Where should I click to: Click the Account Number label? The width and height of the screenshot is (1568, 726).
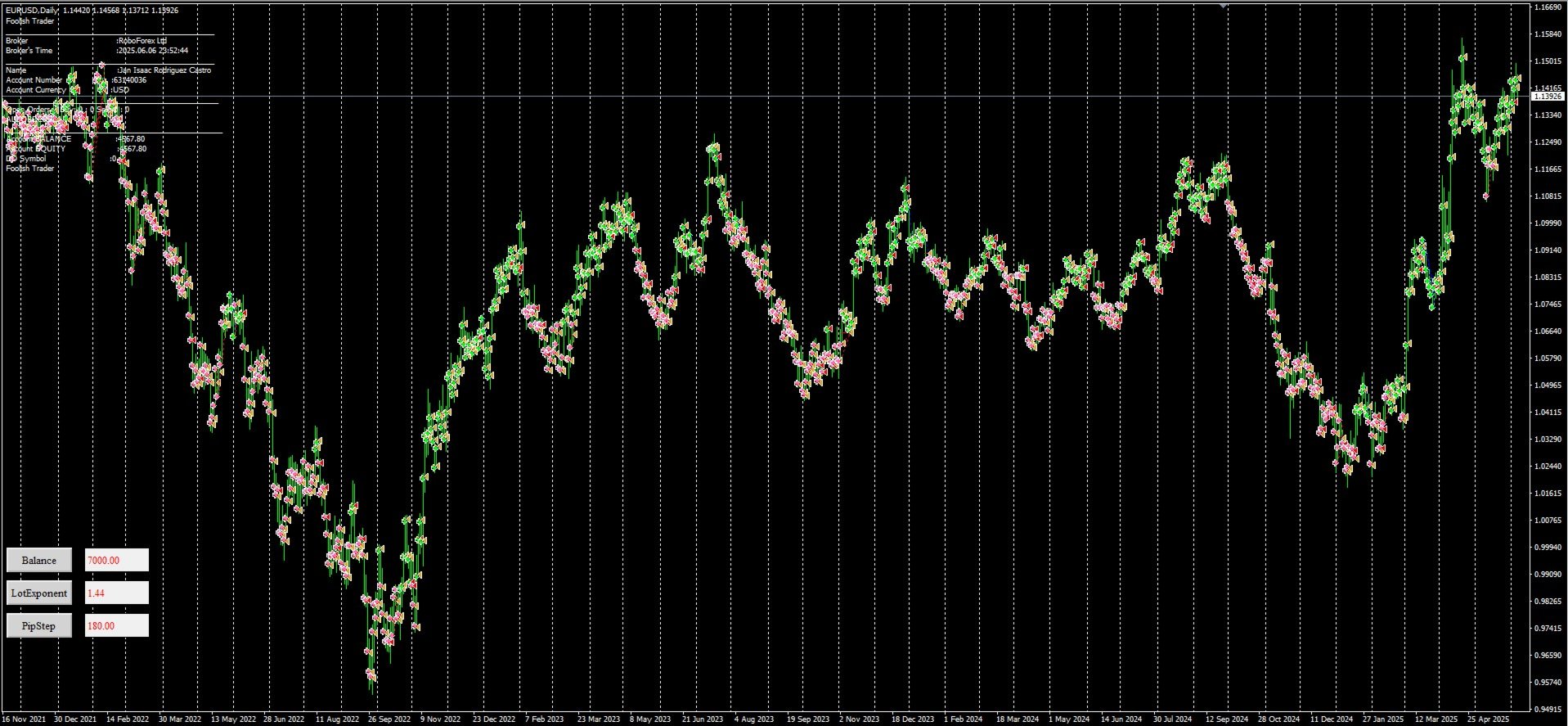34,80
